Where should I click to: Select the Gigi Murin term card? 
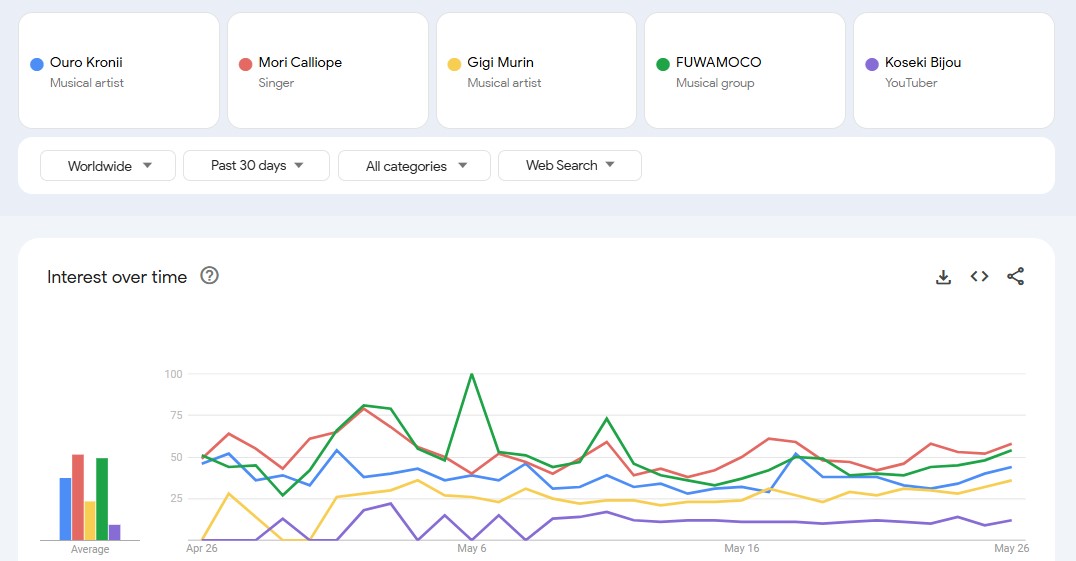point(536,71)
